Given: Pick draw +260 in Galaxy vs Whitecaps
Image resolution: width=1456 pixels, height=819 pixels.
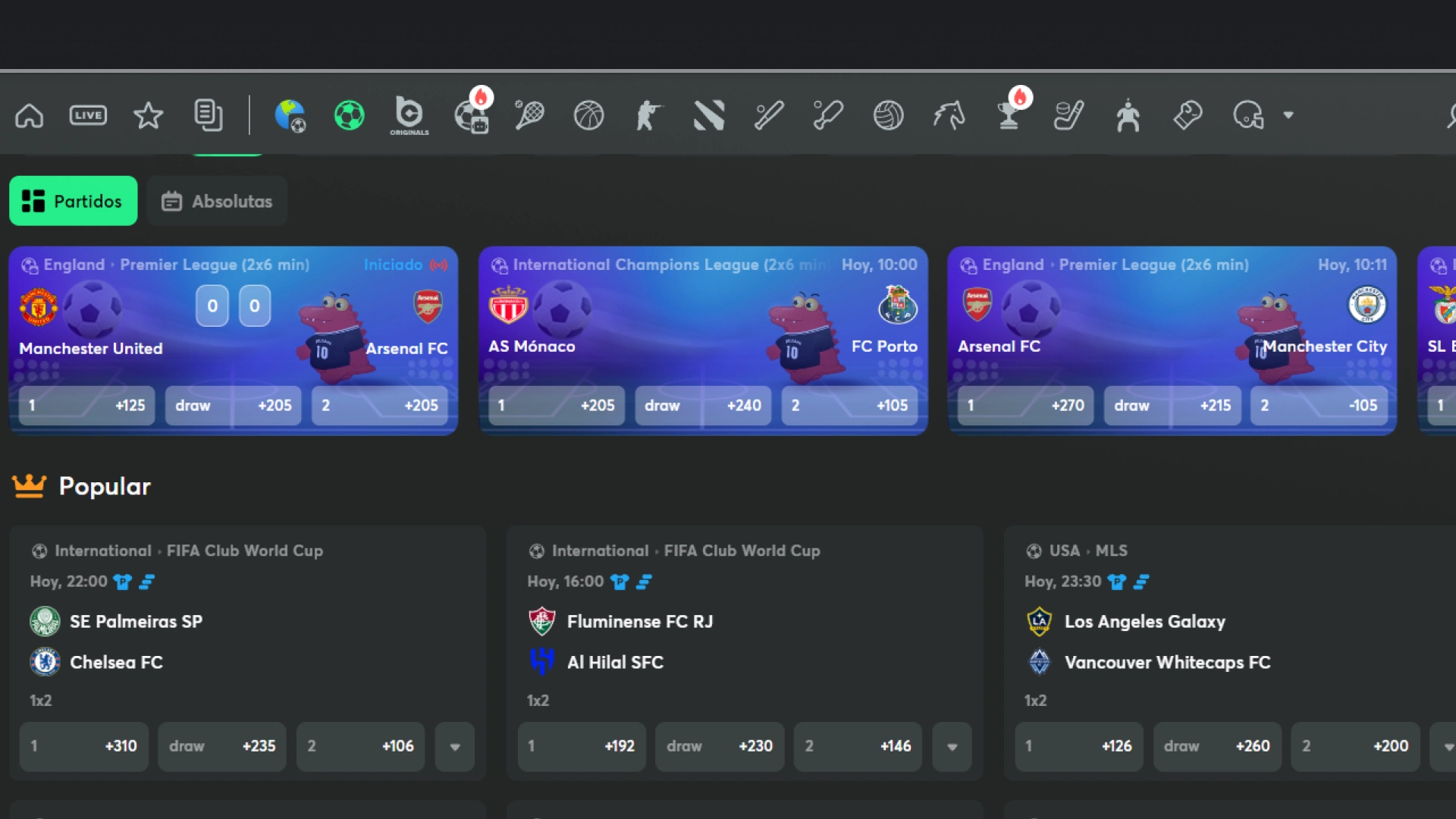Looking at the screenshot, I should click(1217, 746).
